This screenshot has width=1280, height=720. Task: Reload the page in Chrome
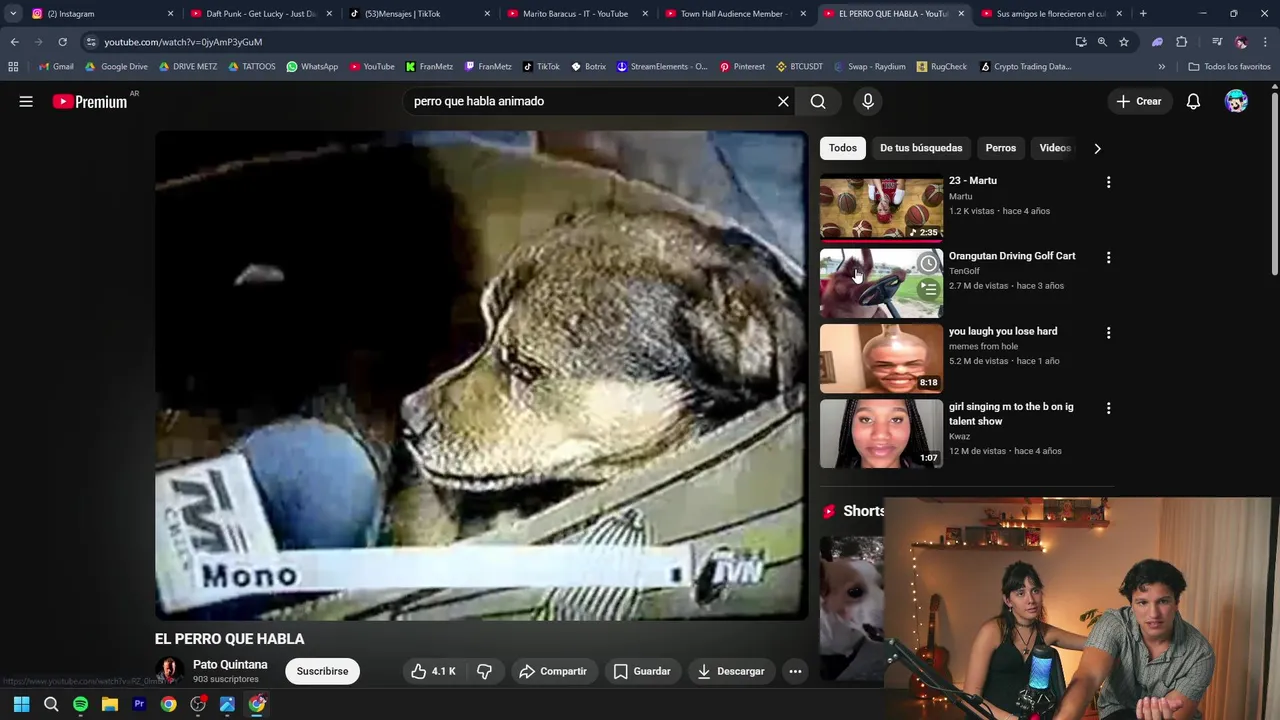pyautogui.click(x=62, y=42)
